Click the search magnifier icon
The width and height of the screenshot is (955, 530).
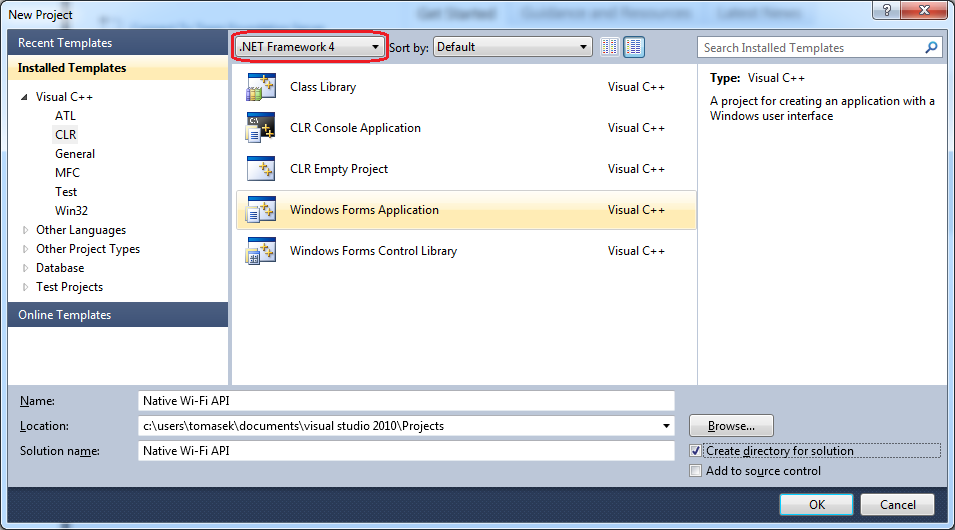pos(931,48)
